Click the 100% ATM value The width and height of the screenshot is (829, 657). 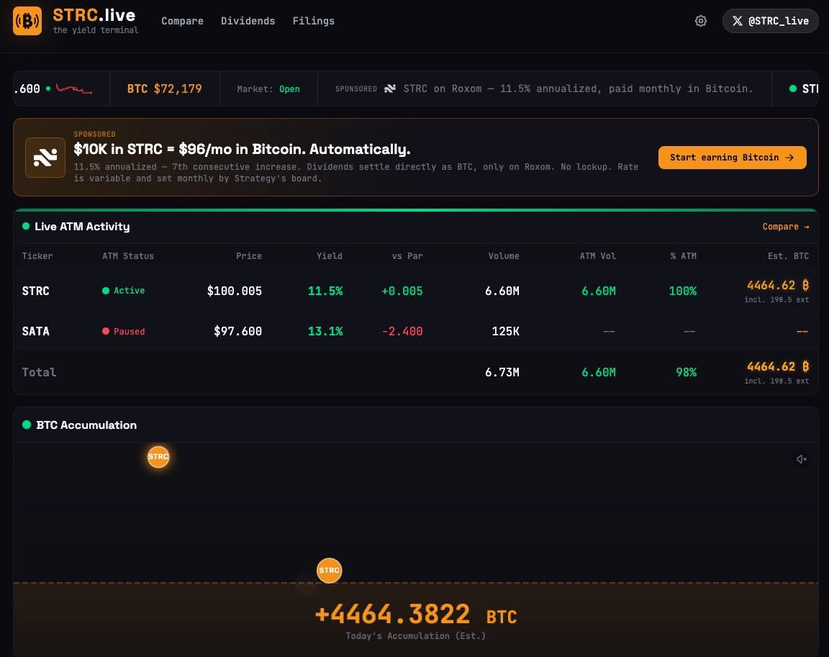point(683,291)
